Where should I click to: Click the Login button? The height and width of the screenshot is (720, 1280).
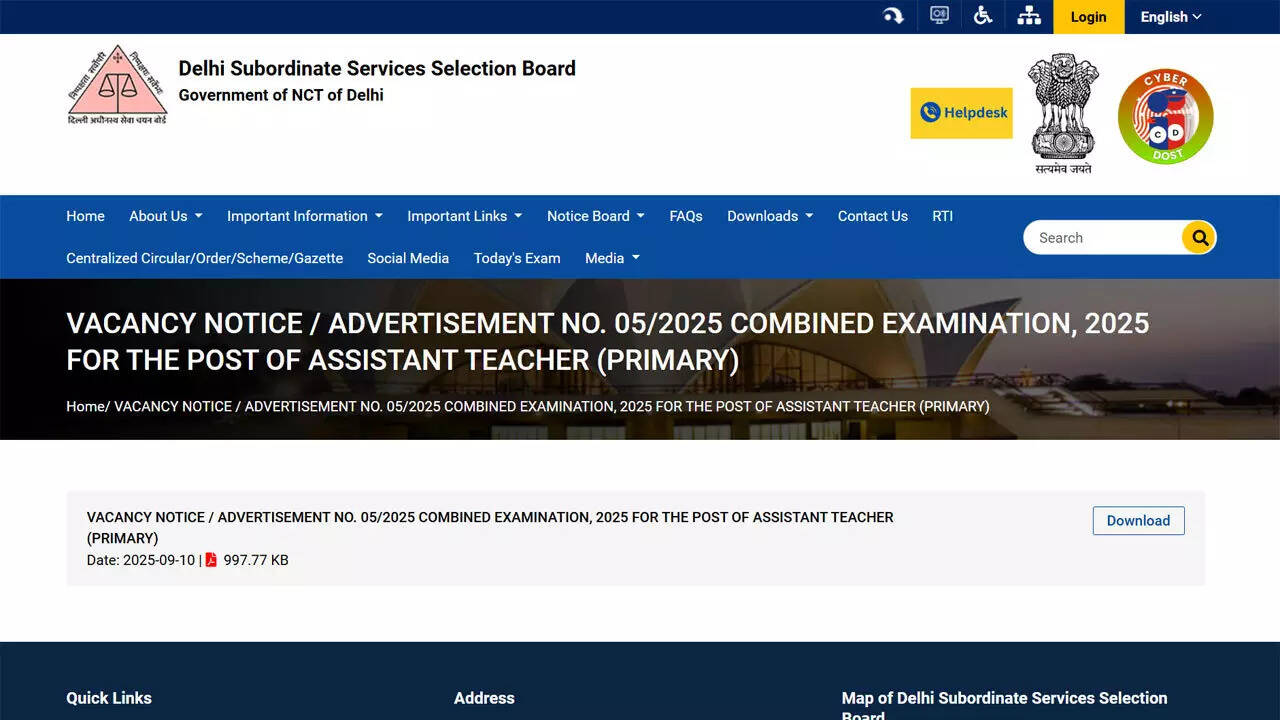point(1088,16)
